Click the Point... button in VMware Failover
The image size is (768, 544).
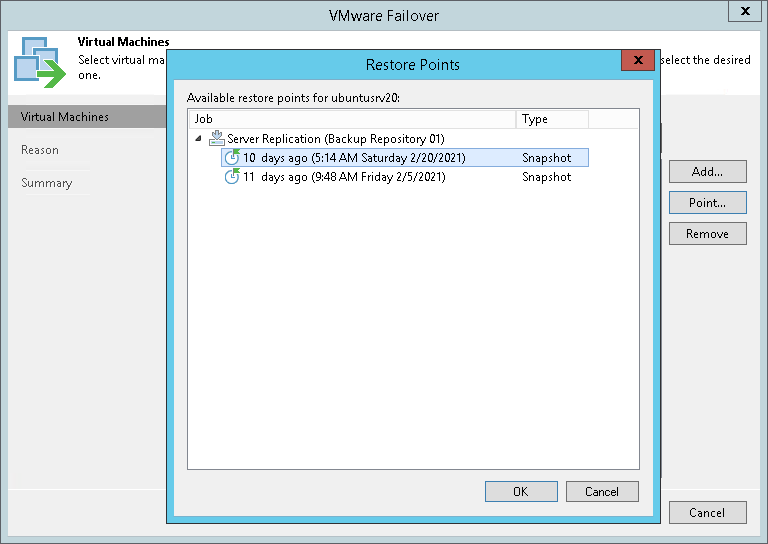coord(708,202)
